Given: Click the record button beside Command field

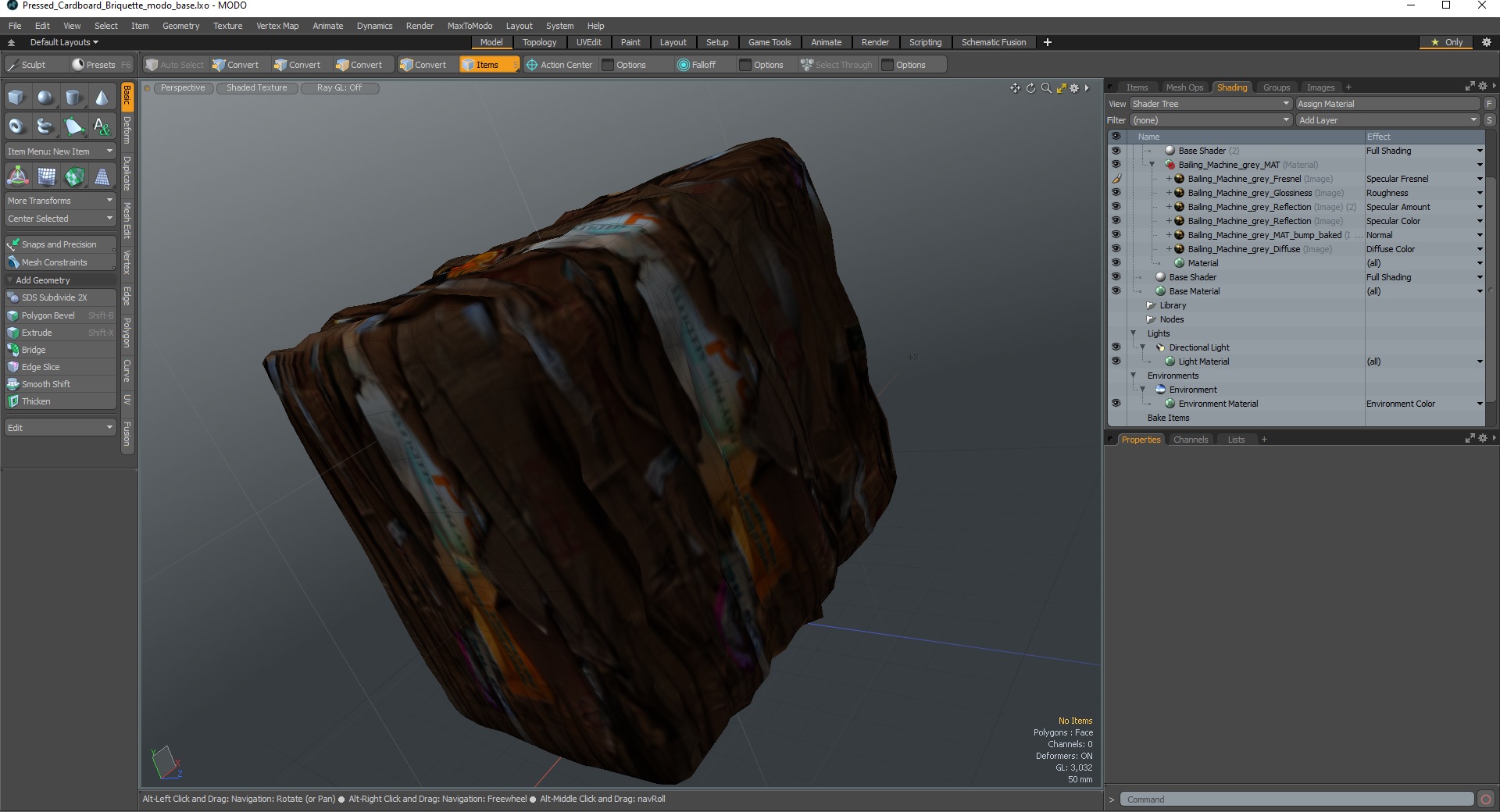Looking at the screenshot, I should coord(1486,799).
